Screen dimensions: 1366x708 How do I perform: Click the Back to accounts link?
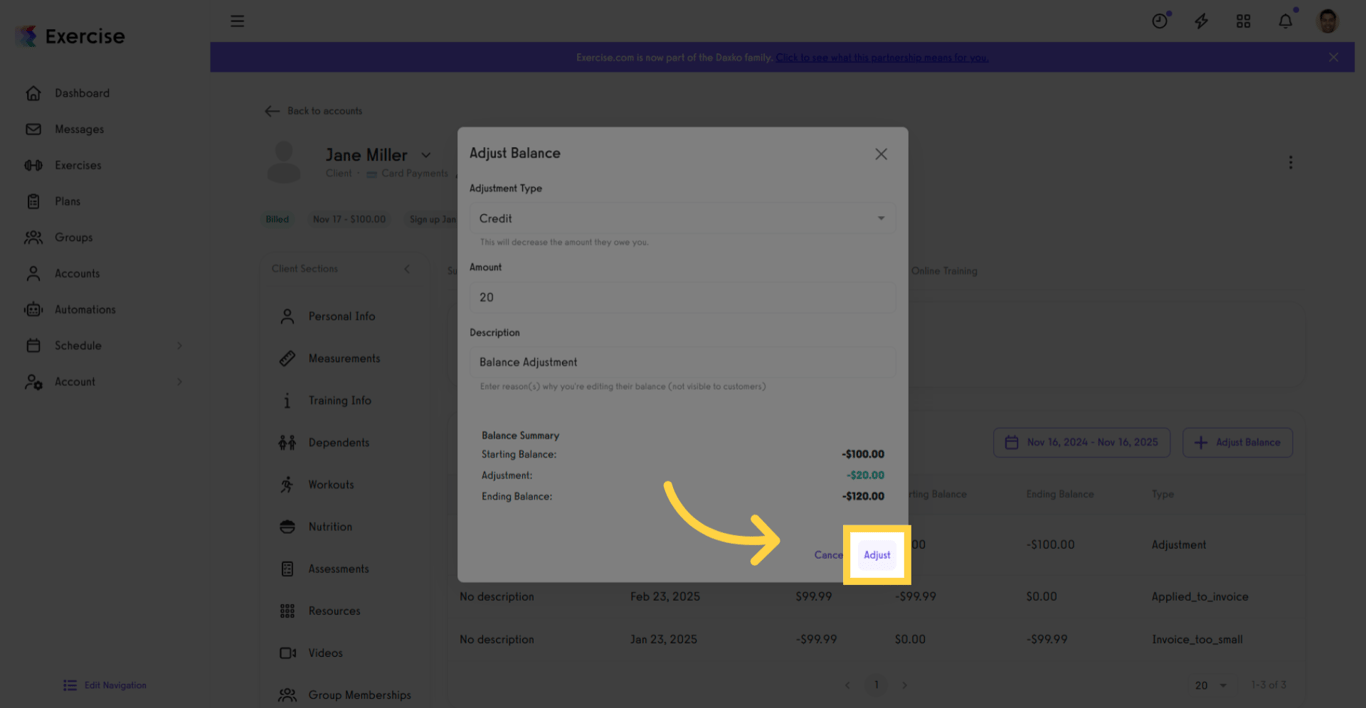(x=313, y=111)
